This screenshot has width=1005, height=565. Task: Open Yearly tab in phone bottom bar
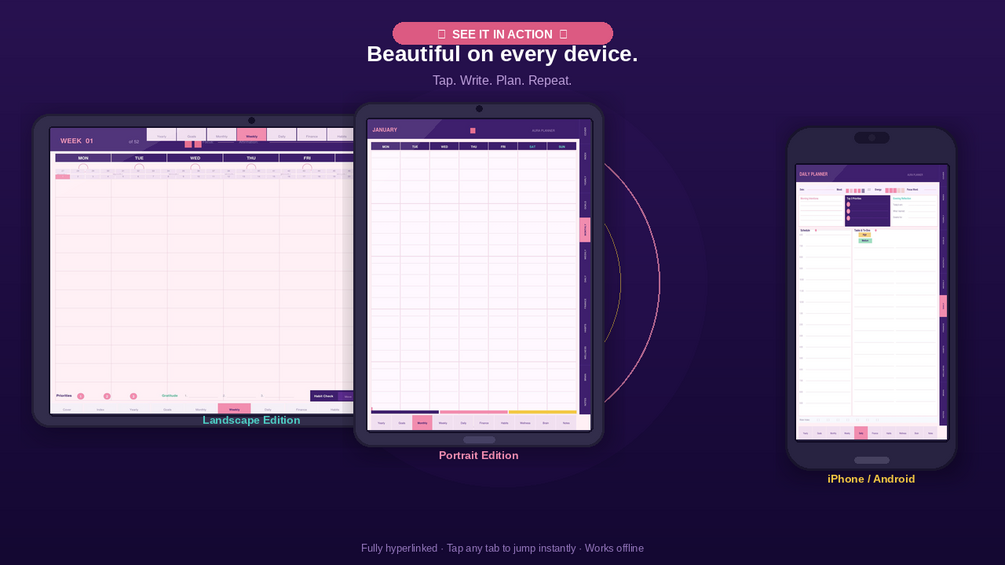pos(806,433)
